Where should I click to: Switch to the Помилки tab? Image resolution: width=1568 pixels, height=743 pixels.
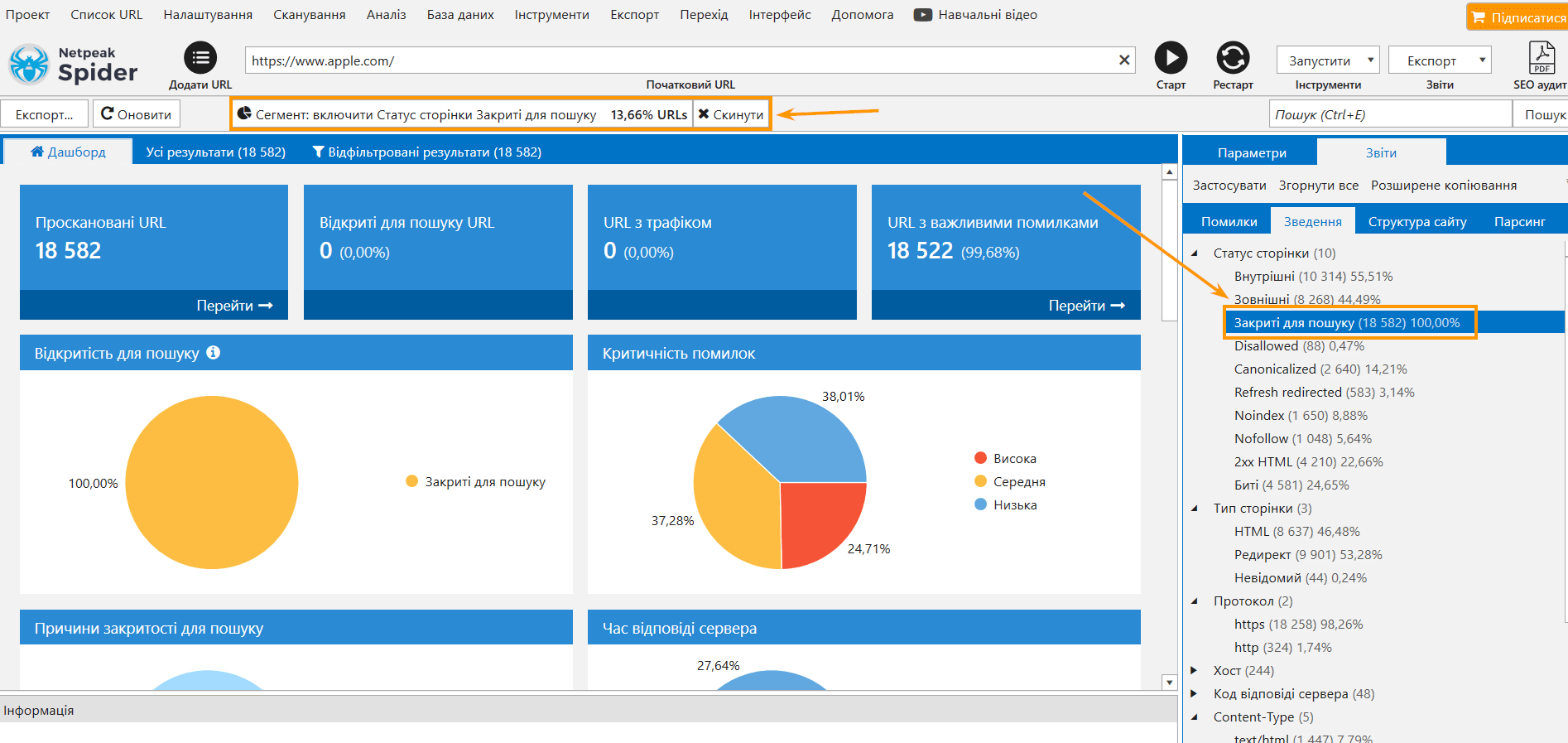[1229, 221]
